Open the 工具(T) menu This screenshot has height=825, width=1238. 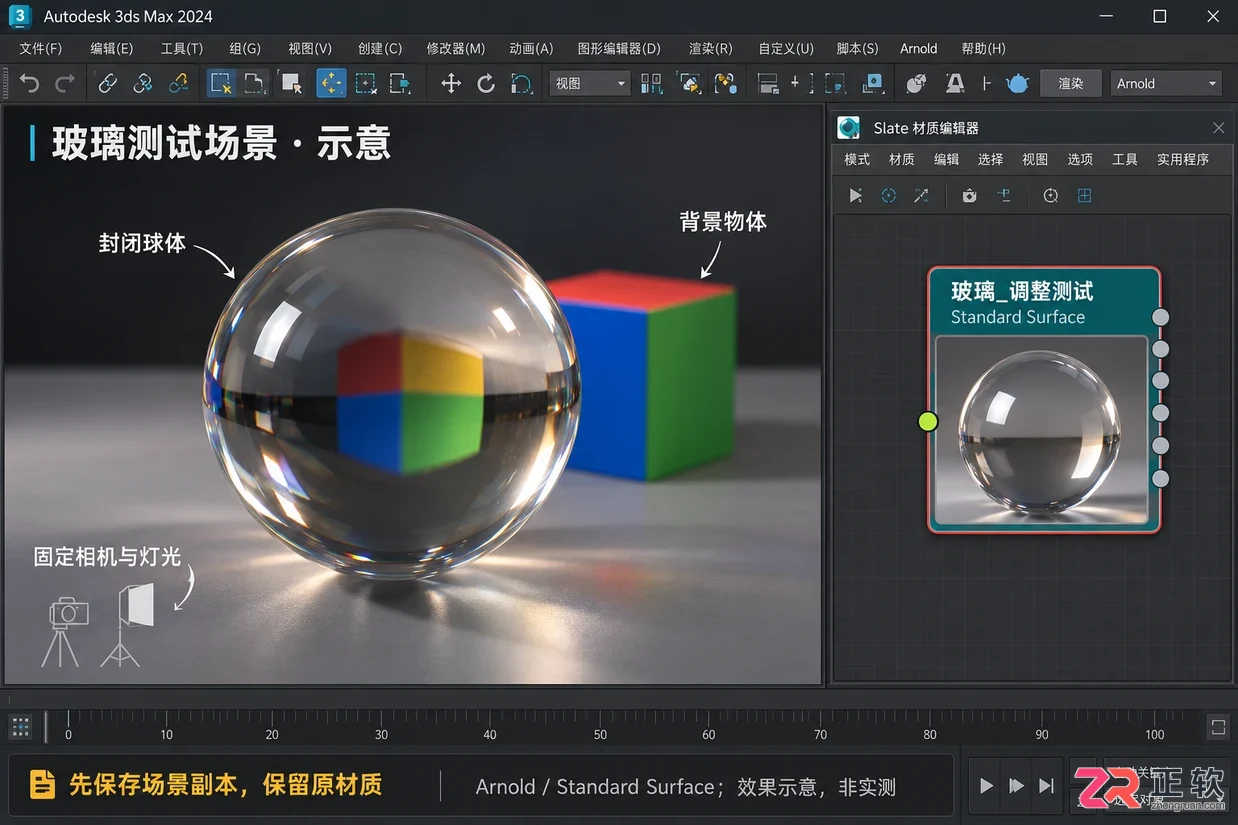coord(182,48)
